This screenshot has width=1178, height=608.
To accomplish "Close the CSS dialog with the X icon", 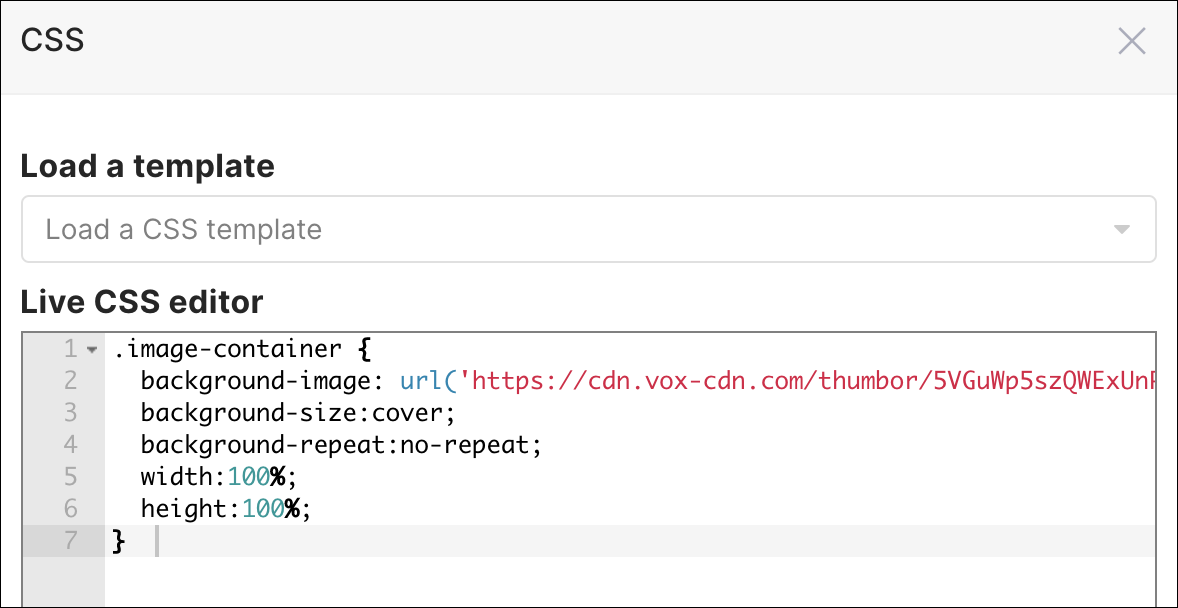I will pyautogui.click(x=1131, y=41).
